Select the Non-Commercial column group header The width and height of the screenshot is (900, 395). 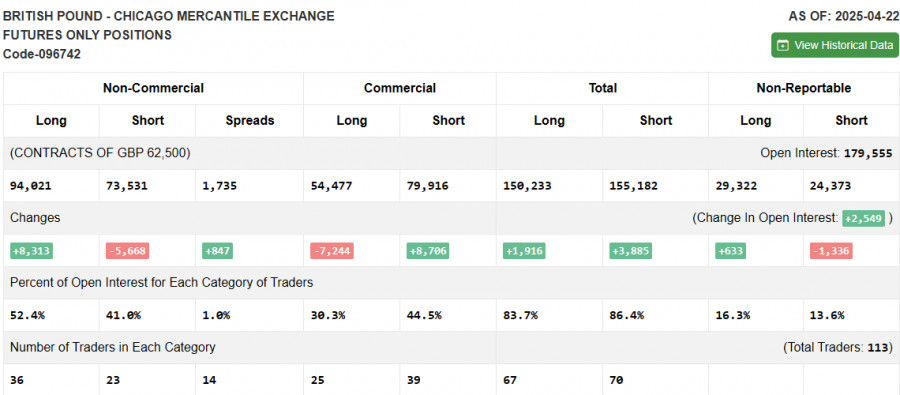(x=153, y=88)
